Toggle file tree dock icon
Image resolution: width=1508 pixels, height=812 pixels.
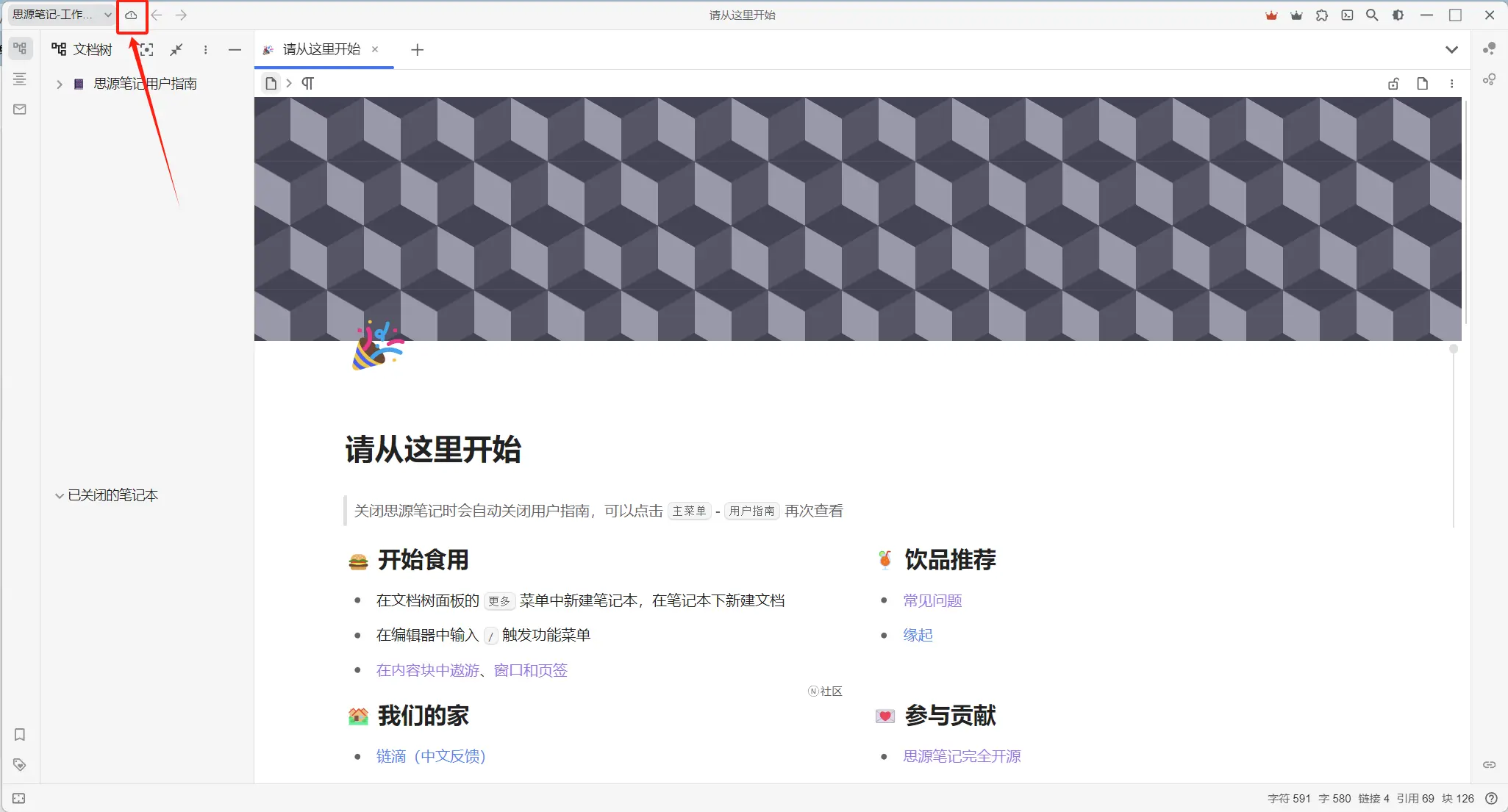[x=20, y=48]
